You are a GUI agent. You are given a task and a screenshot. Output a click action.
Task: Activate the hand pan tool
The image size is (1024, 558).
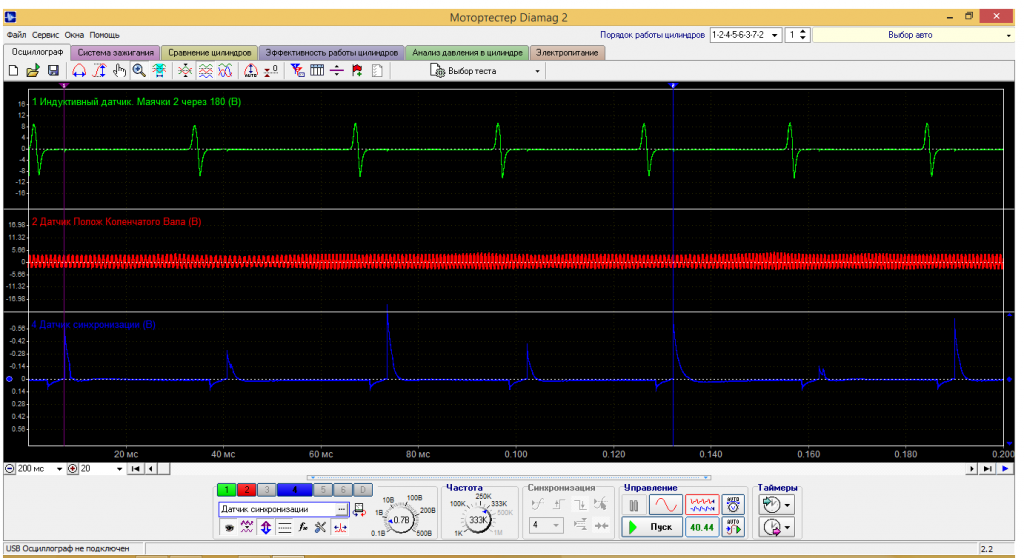(x=119, y=71)
